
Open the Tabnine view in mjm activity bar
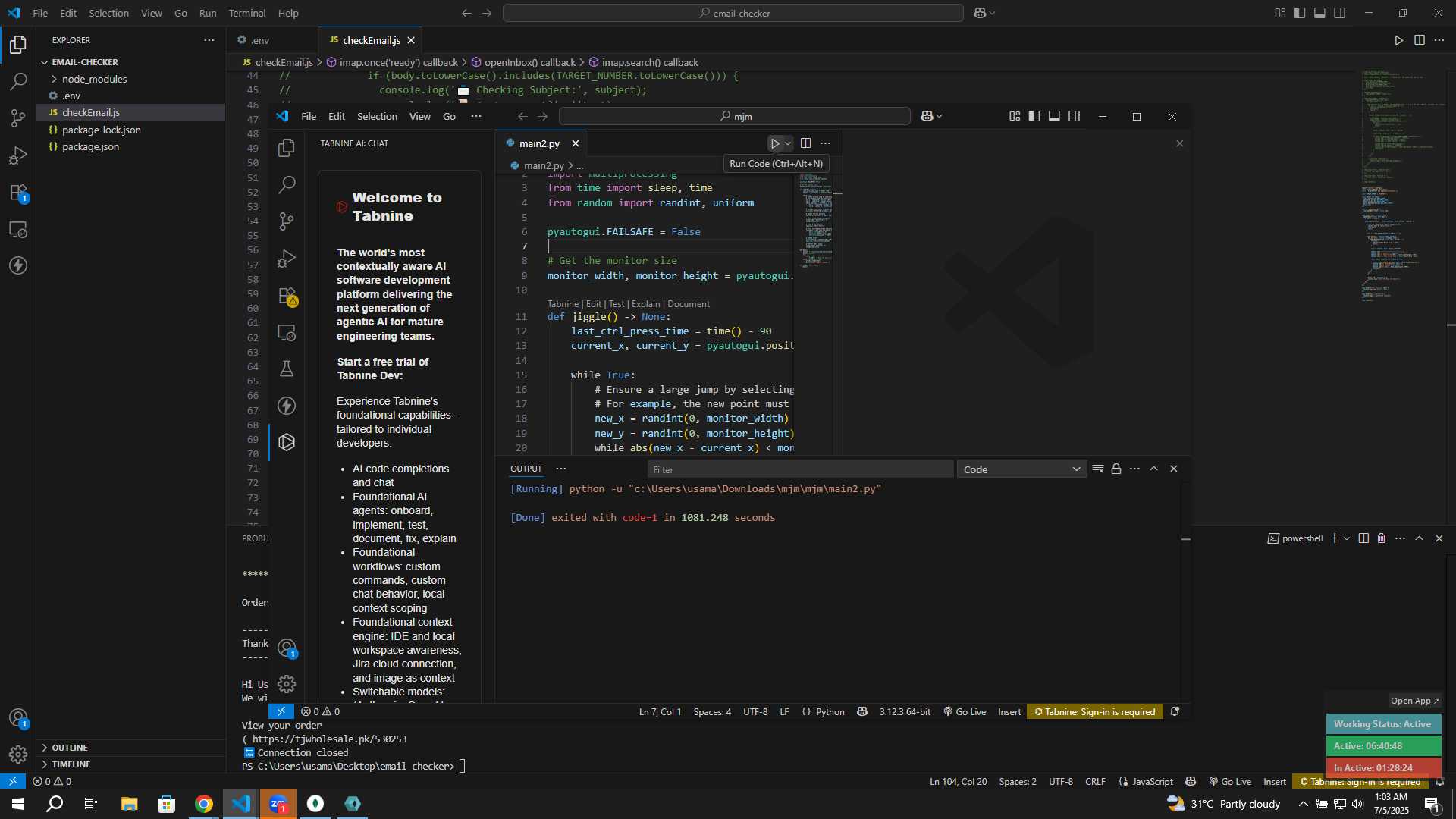(x=287, y=442)
